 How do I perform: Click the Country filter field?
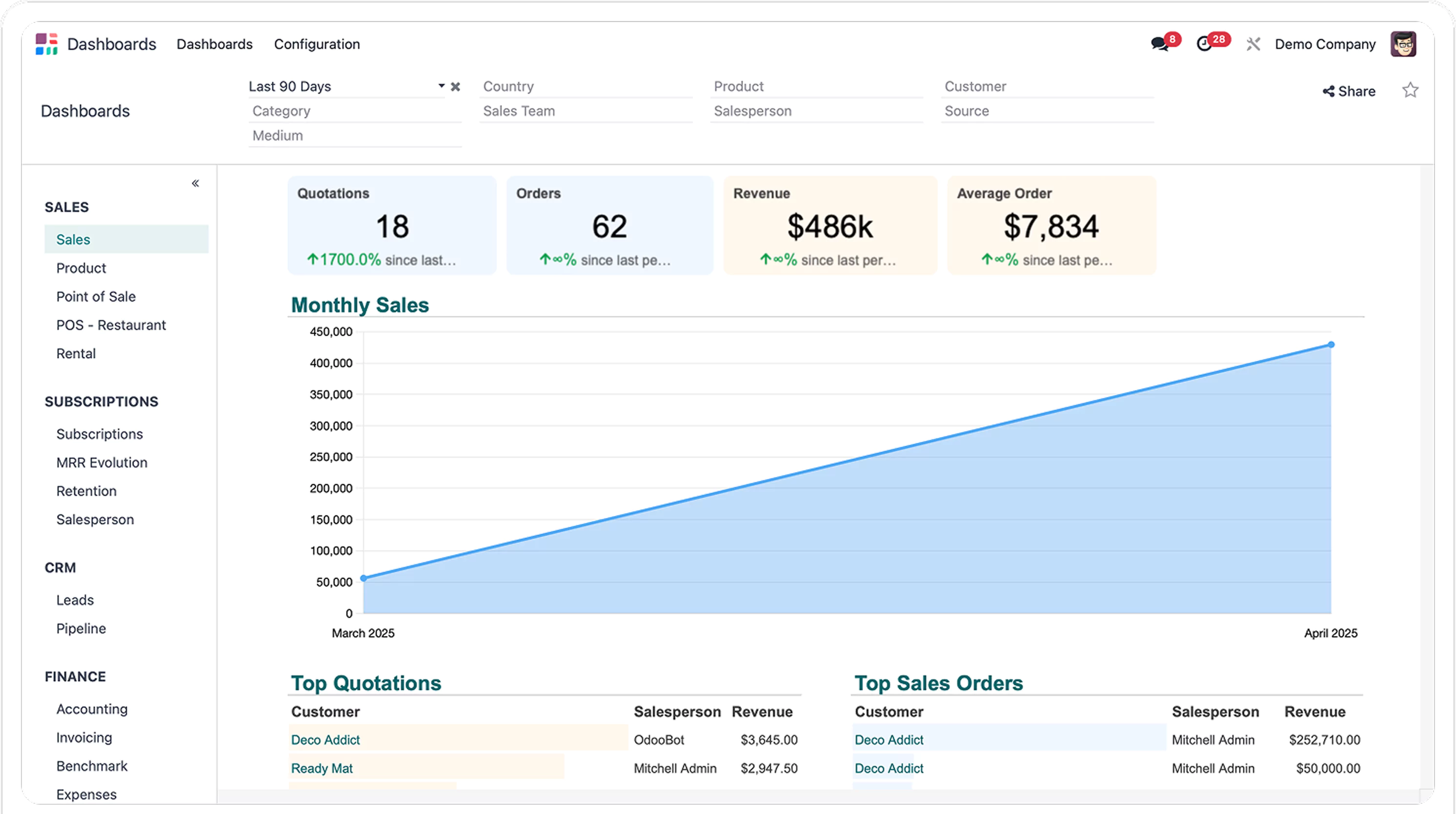(x=586, y=86)
